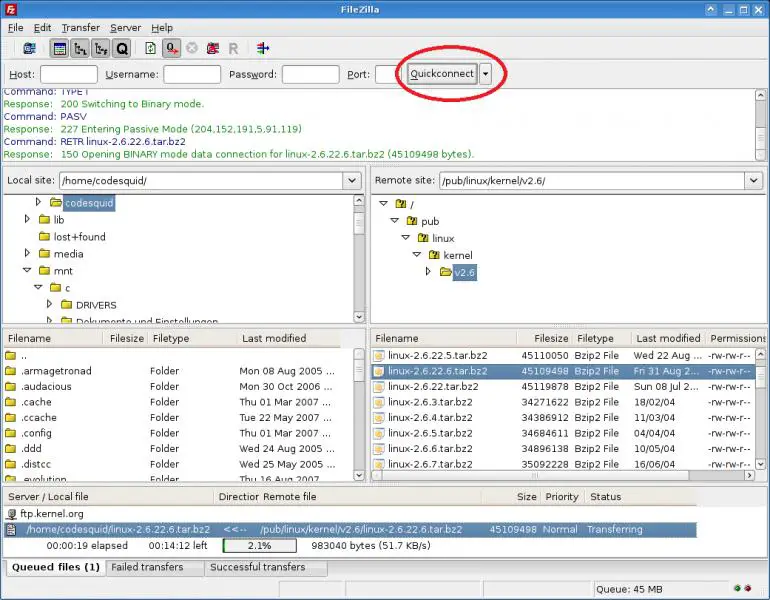The image size is (770, 600).
Task: Click the queued file icon for linux-2.6.22.6 transfer
Action: click(11, 530)
